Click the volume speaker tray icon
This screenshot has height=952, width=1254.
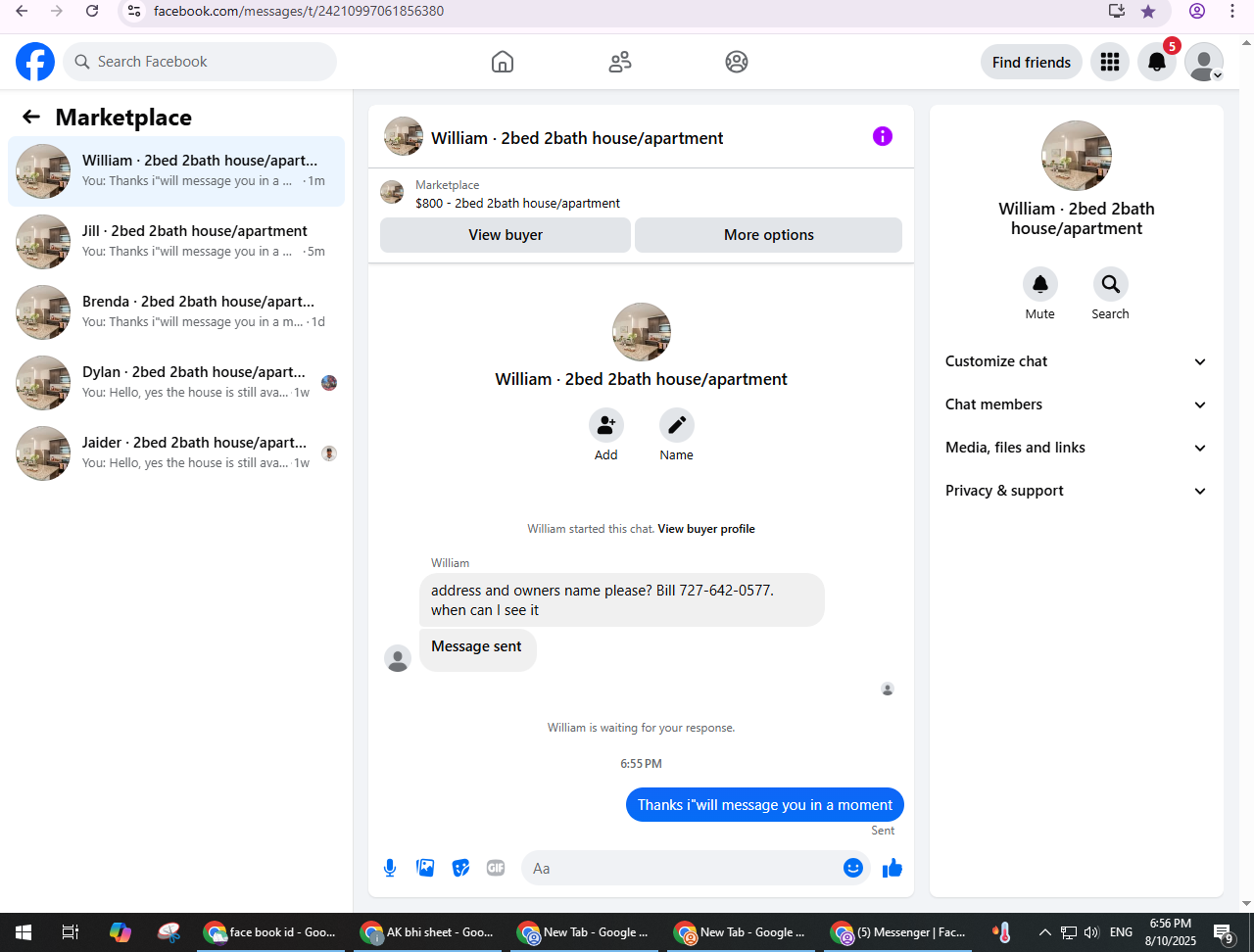[1091, 932]
